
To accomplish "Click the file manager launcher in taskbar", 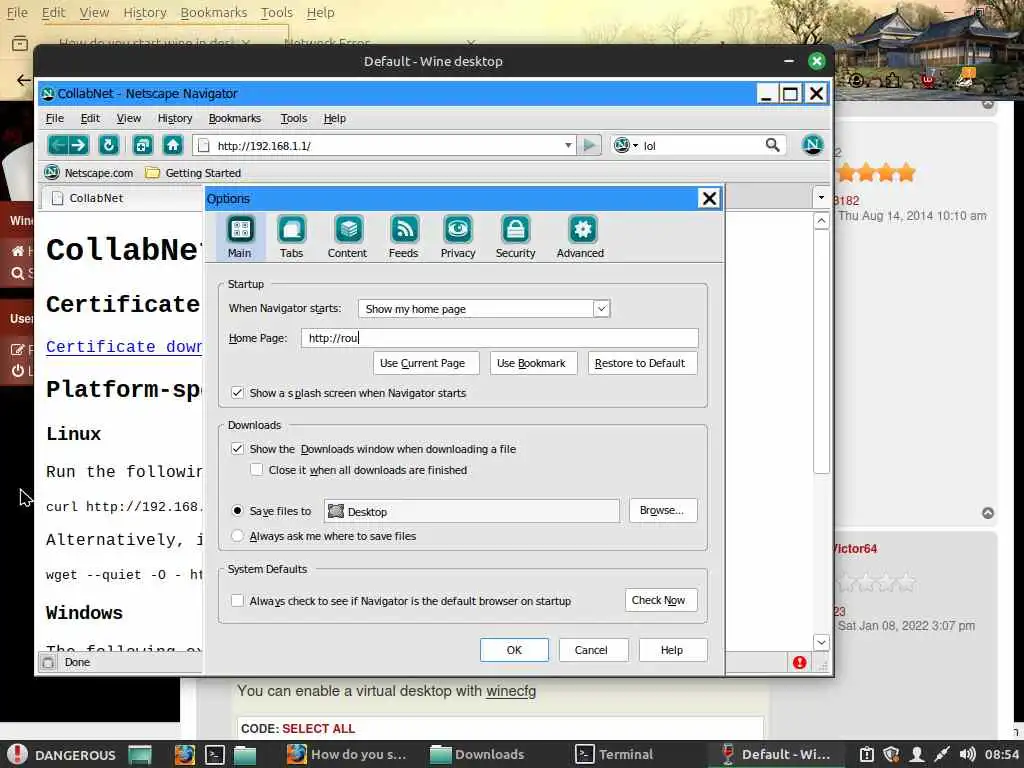I will [245, 755].
